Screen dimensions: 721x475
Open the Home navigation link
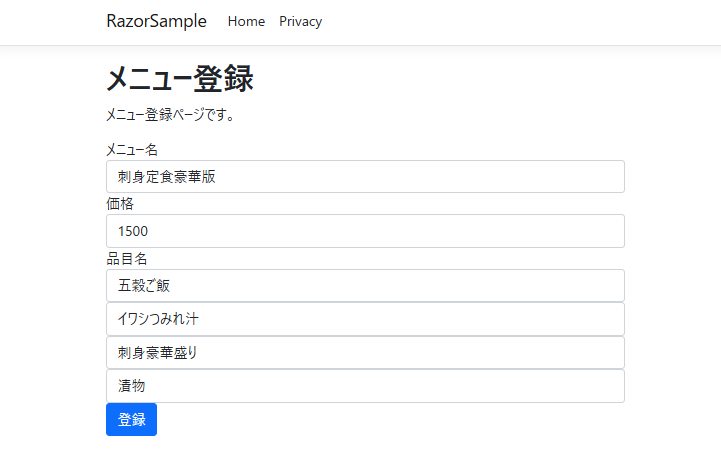(246, 22)
